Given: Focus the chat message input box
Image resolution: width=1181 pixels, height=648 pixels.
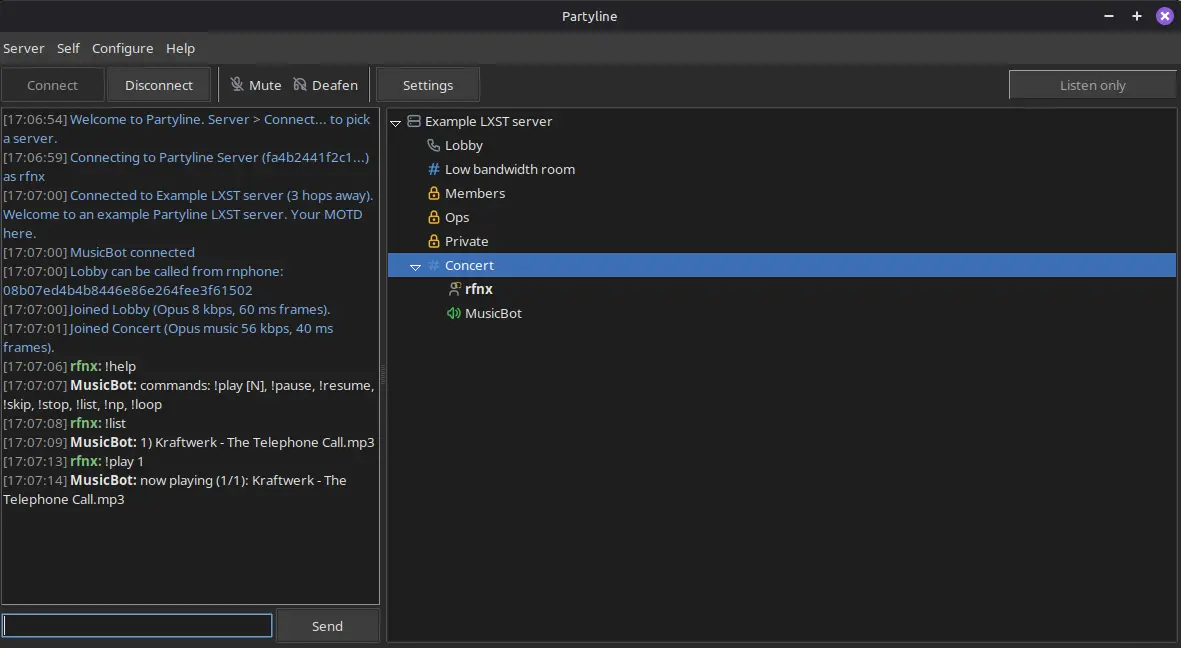Looking at the screenshot, I should click(x=137, y=625).
